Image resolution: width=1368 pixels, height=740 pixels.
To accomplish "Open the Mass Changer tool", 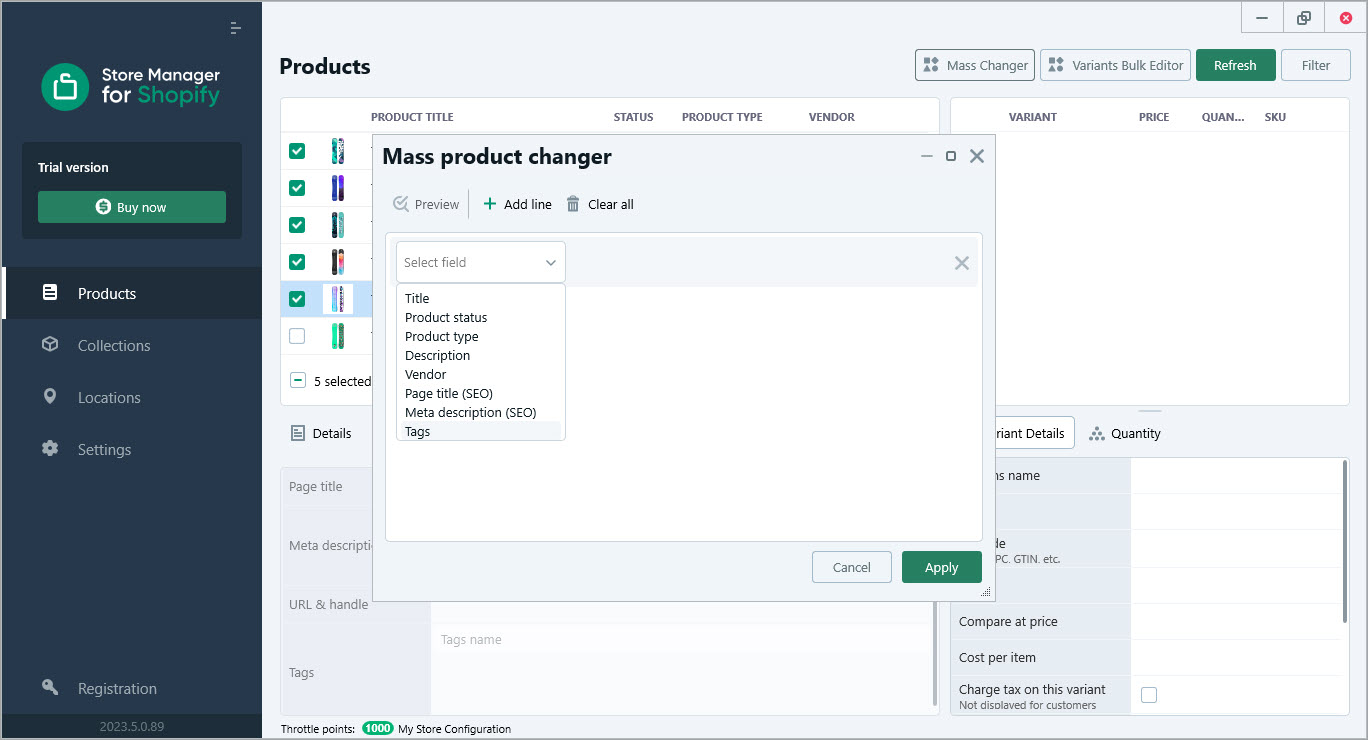I will tap(975, 65).
